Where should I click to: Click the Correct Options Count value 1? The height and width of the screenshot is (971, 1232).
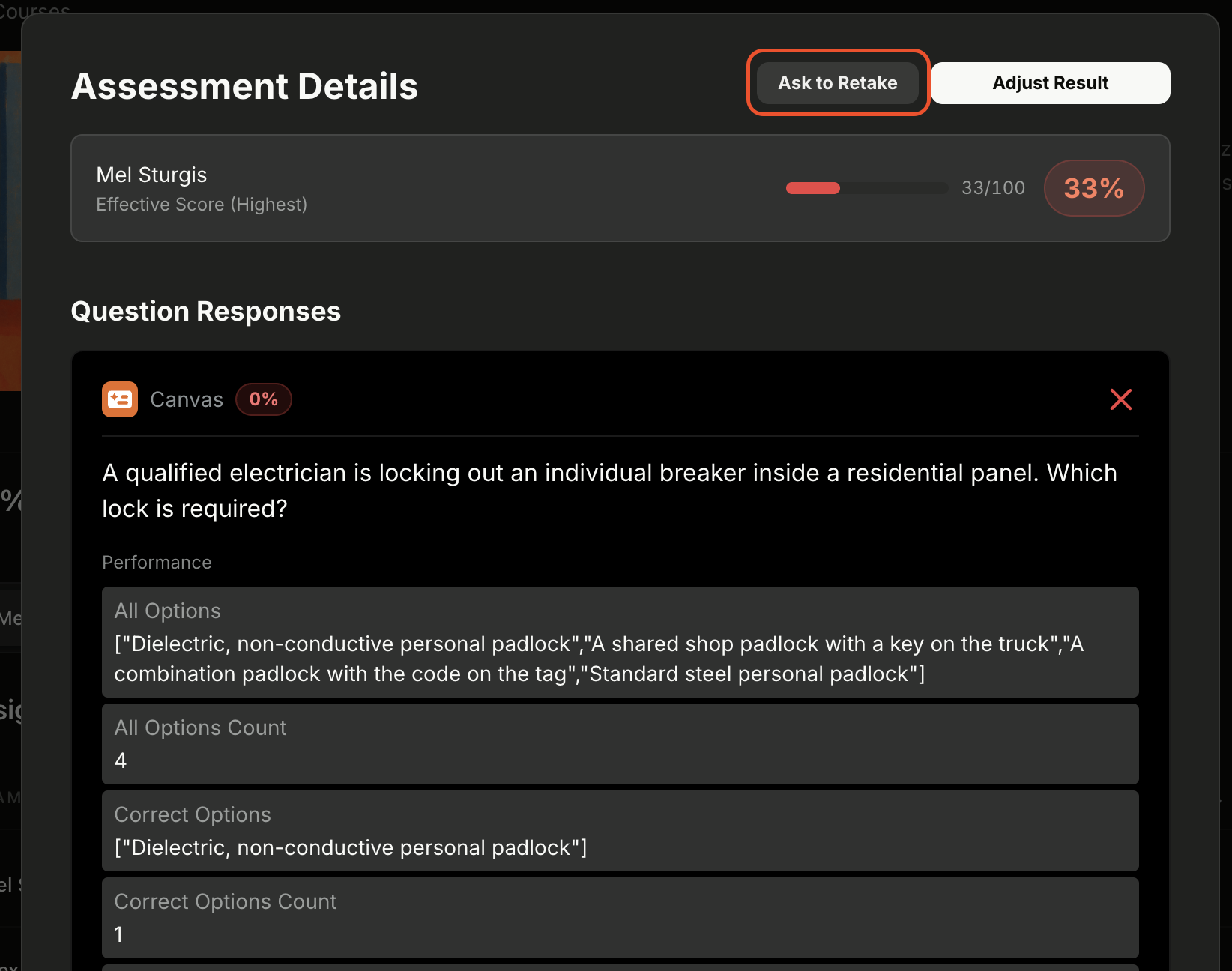pos(118,935)
